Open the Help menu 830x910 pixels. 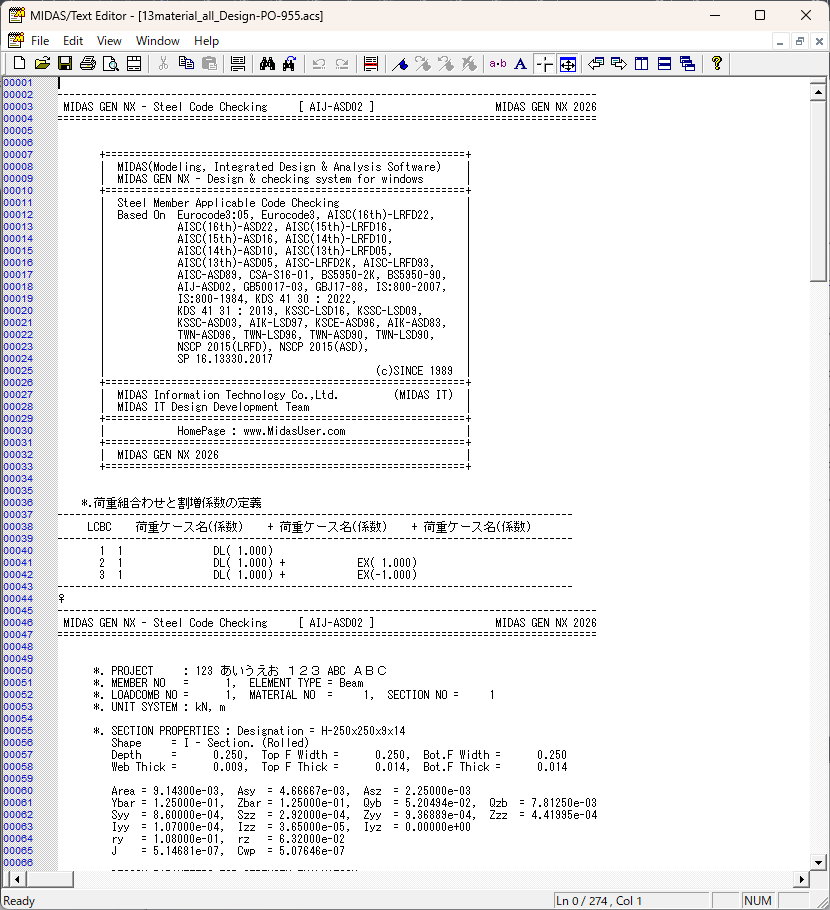point(206,41)
